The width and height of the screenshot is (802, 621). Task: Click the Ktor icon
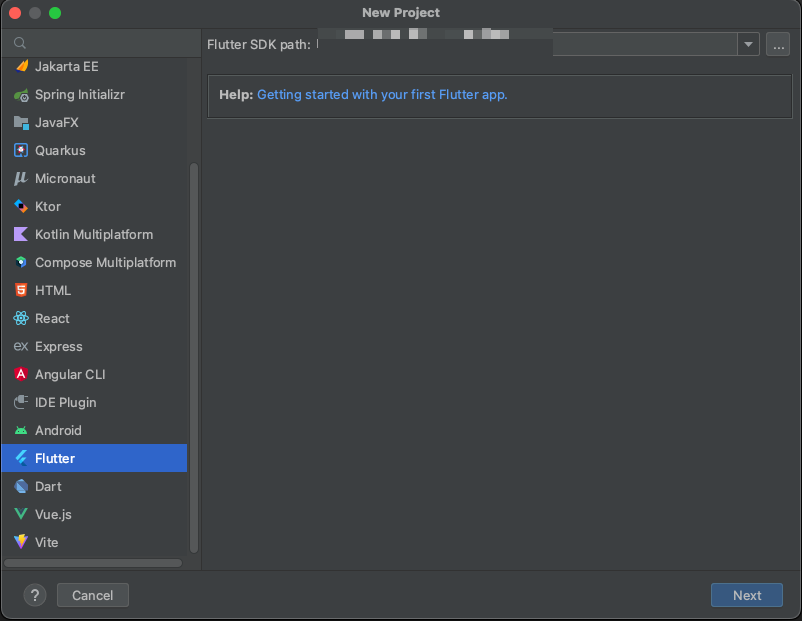click(21, 207)
